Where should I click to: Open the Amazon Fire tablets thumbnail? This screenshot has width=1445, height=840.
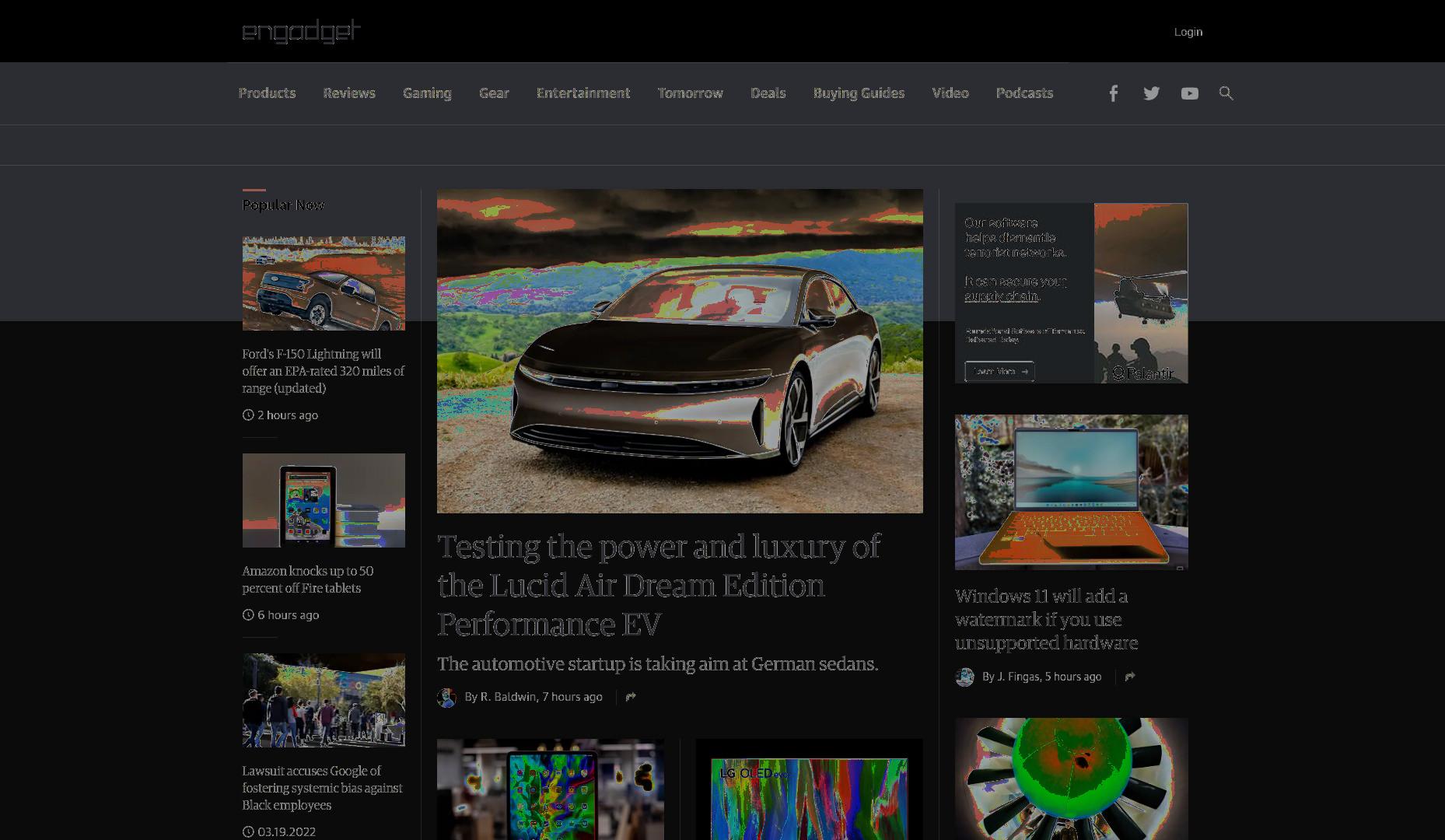tap(324, 500)
